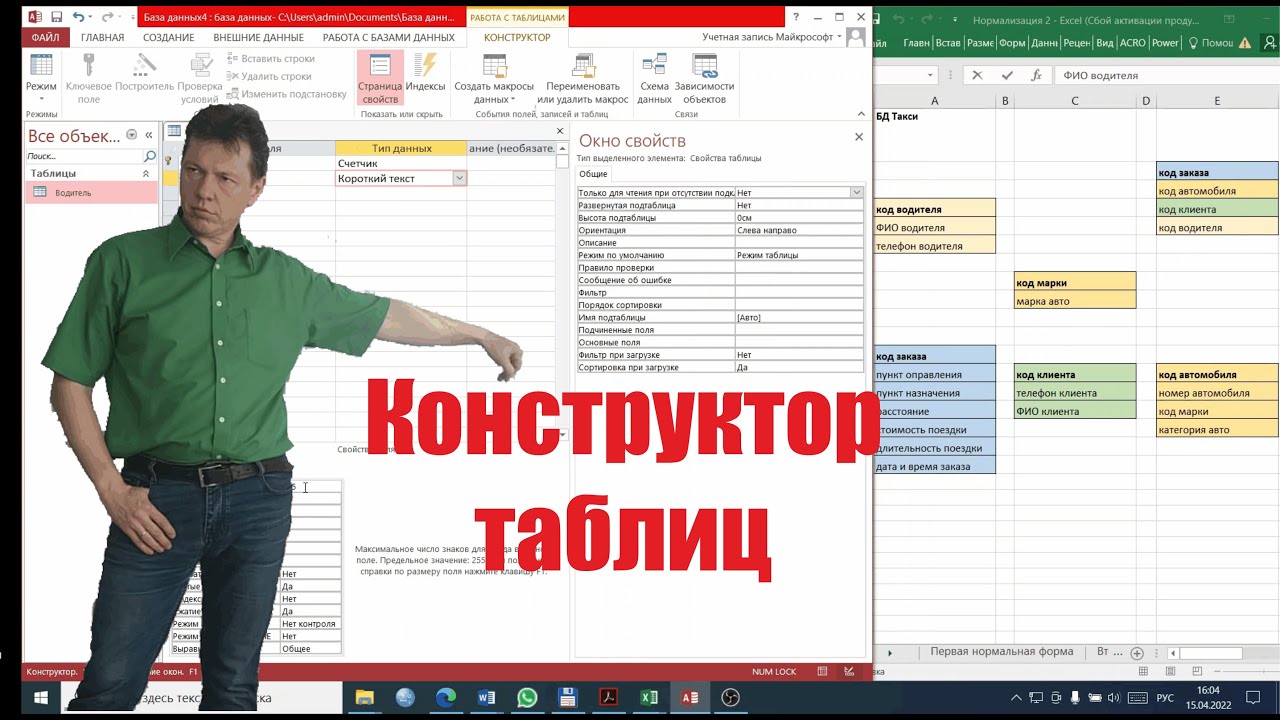Click Вставить строки in the ribbon
The width and height of the screenshot is (1280, 720).
click(269, 59)
